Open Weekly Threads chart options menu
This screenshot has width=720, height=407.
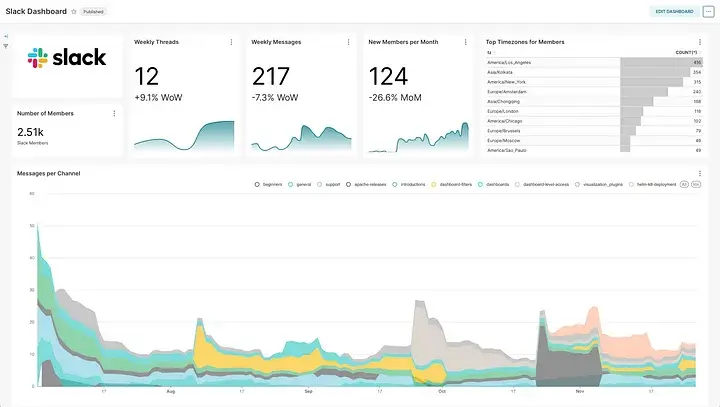(x=231, y=42)
